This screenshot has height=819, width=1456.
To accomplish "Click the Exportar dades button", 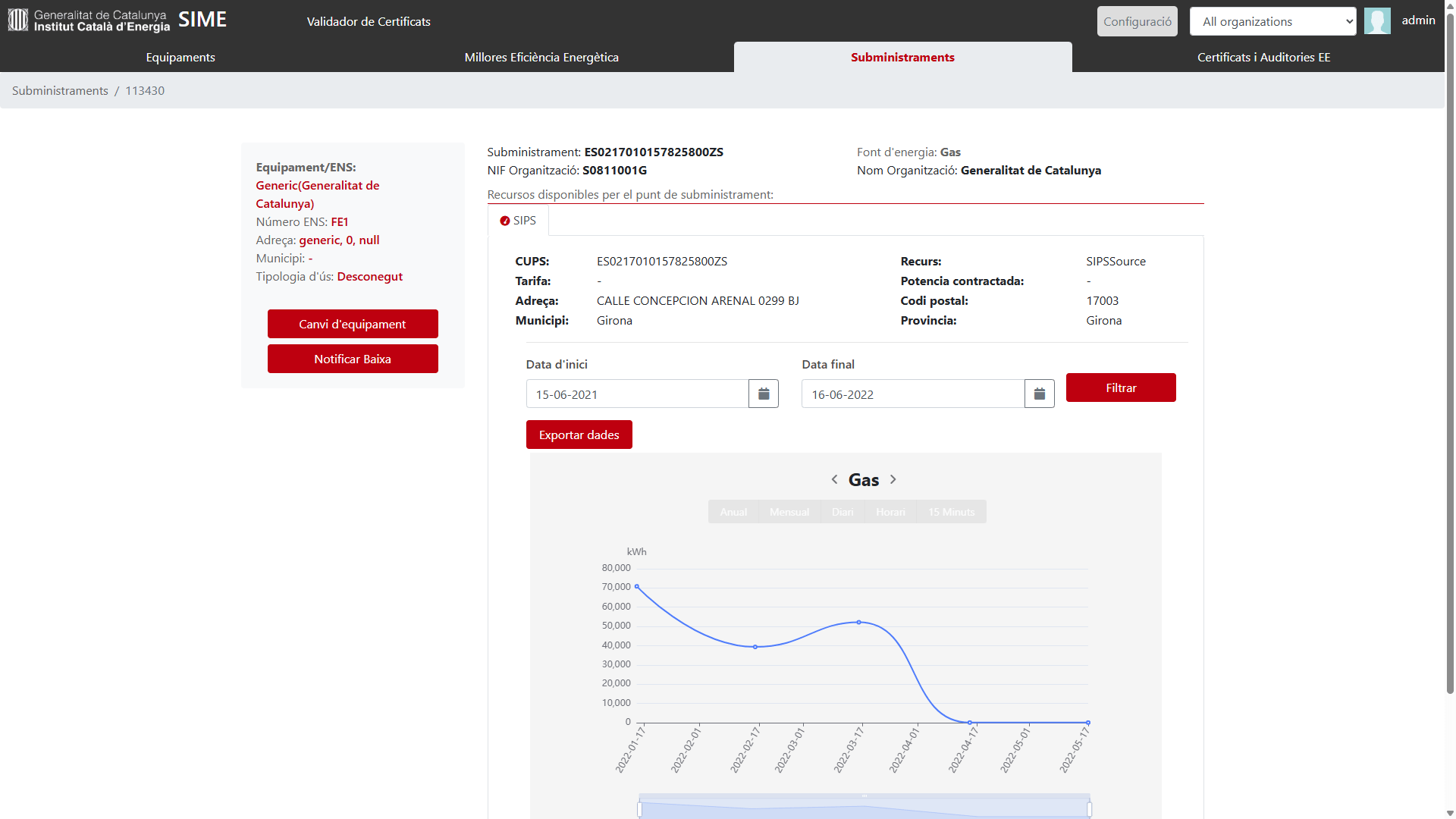I will tap(579, 435).
